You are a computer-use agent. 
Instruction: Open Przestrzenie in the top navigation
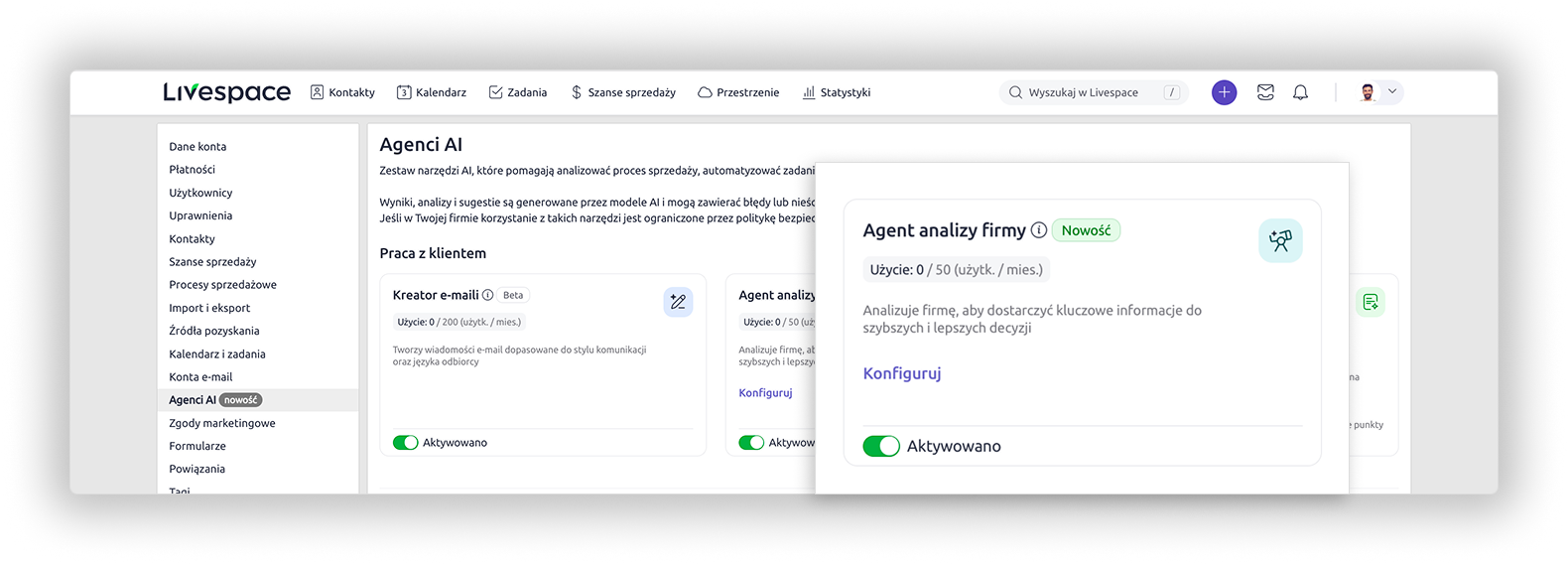coord(738,92)
